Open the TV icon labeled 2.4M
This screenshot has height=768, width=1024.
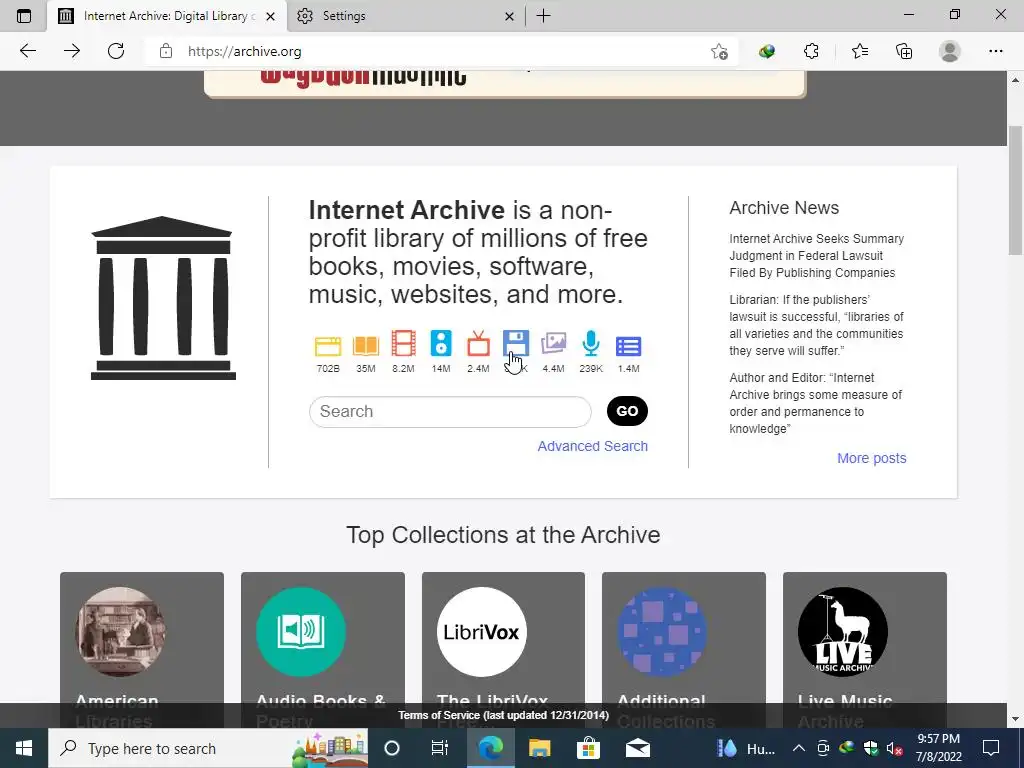point(478,344)
